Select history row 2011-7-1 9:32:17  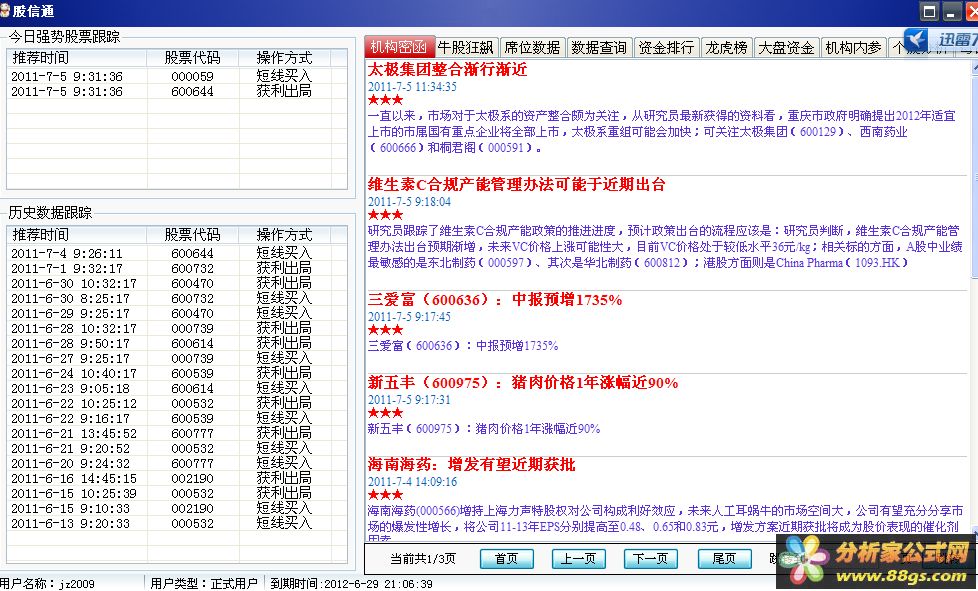[x=177, y=269]
